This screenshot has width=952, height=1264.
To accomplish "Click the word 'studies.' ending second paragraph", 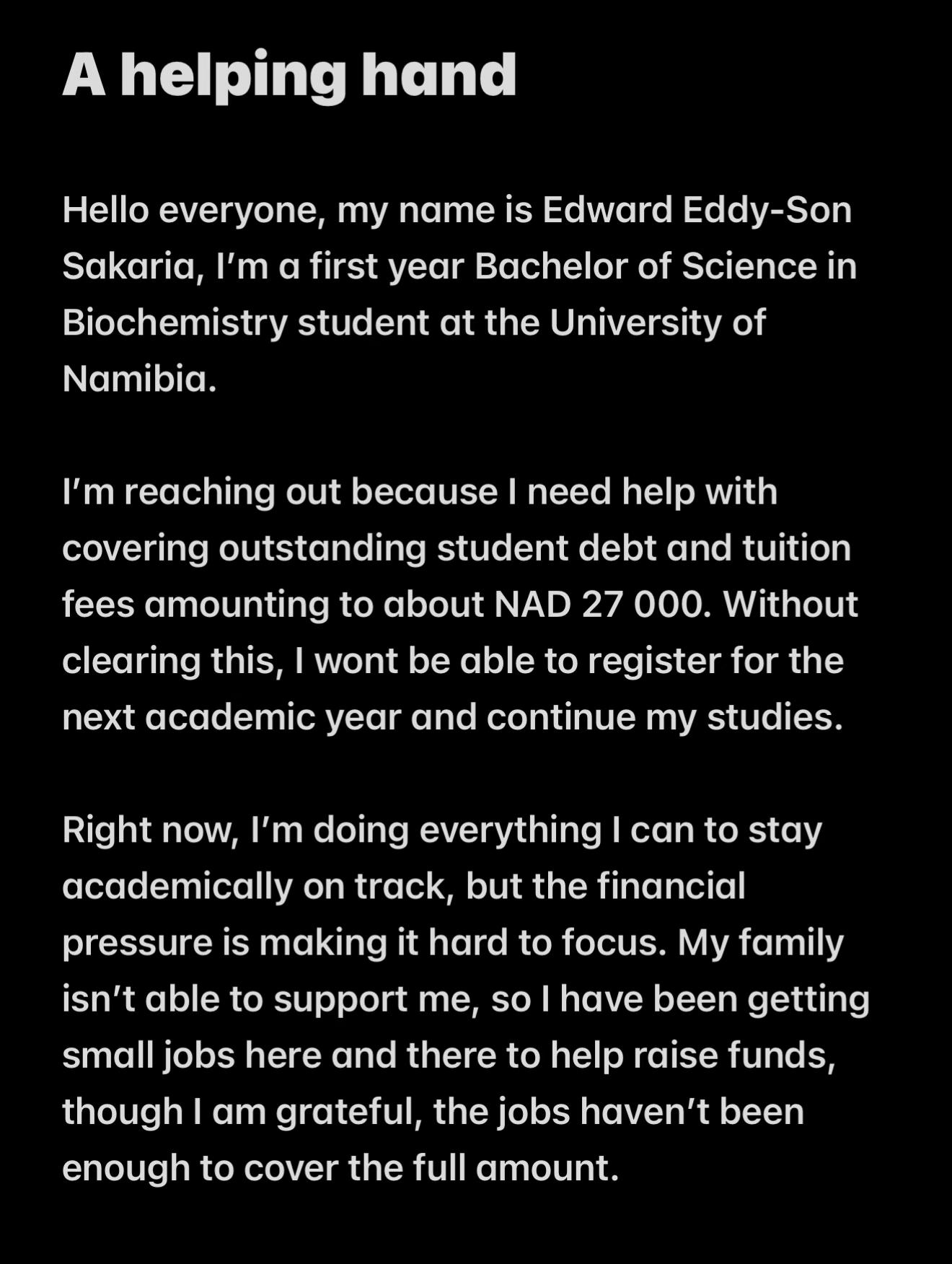I will (775, 718).
